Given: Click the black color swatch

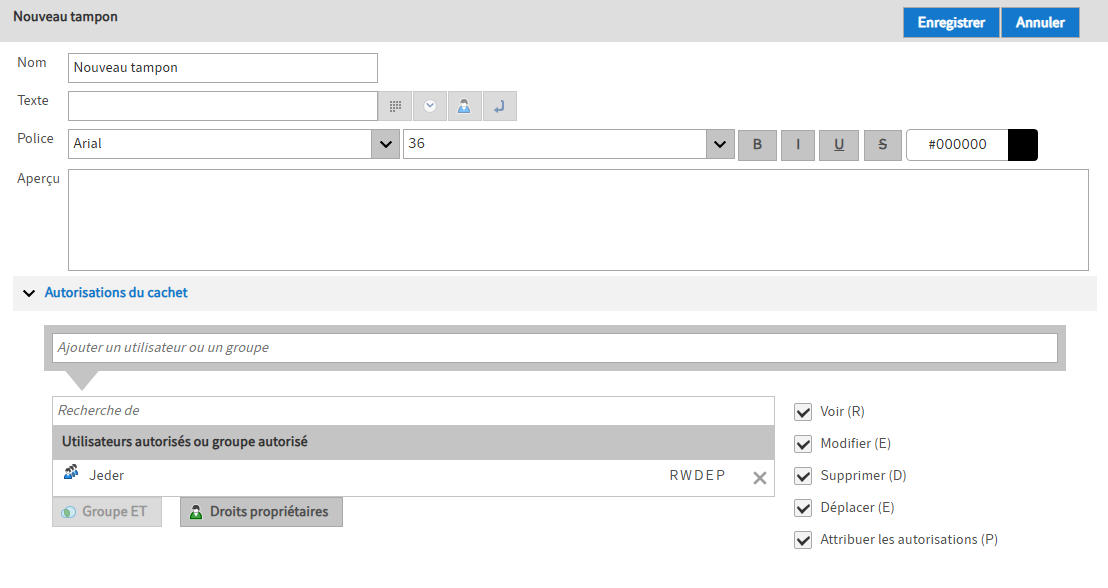Looking at the screenshot, I should click(x=1023, y=145).
